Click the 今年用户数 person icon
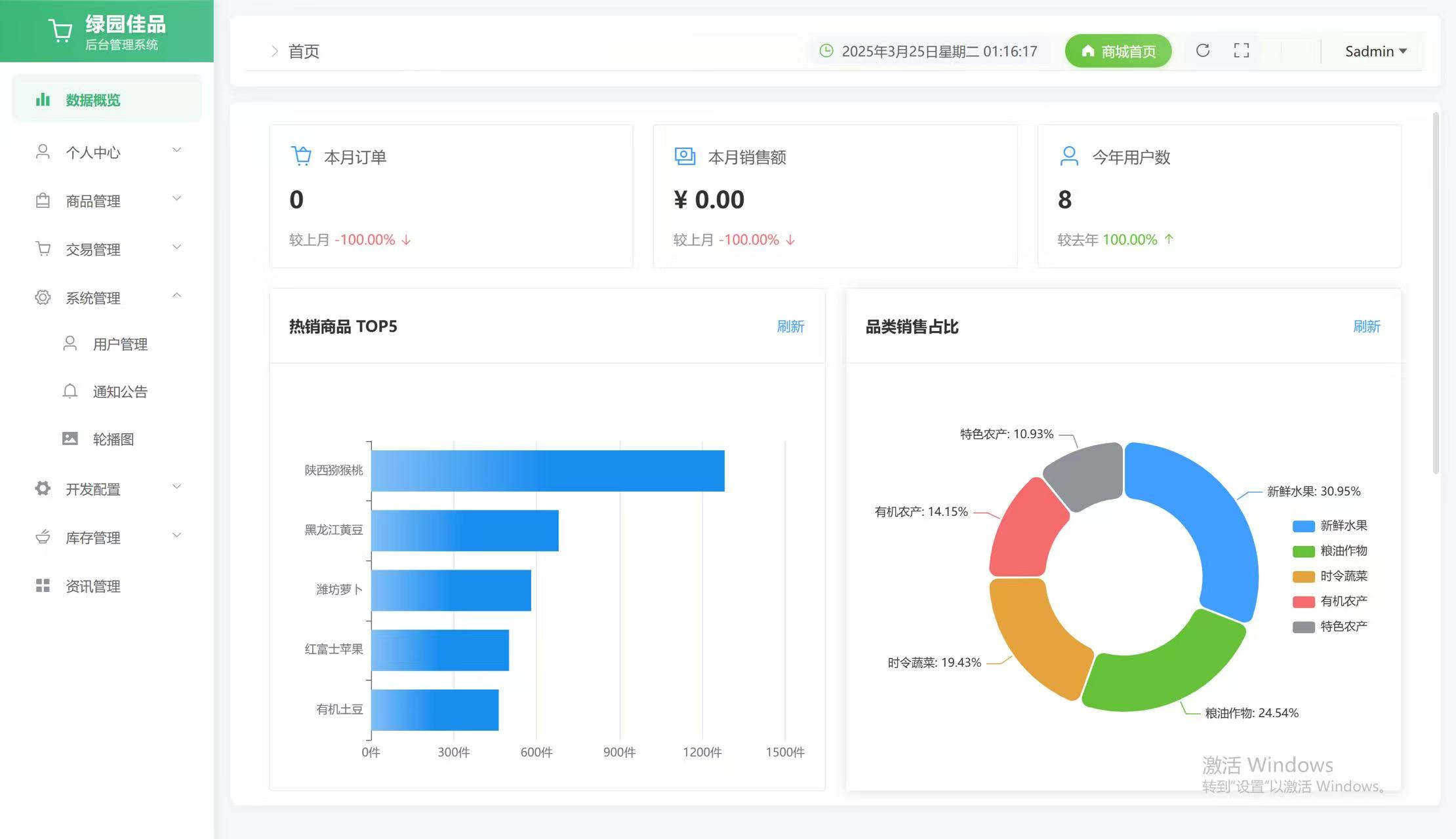The width and height of the screenshot is (1456, 839). pos(1069,156)
